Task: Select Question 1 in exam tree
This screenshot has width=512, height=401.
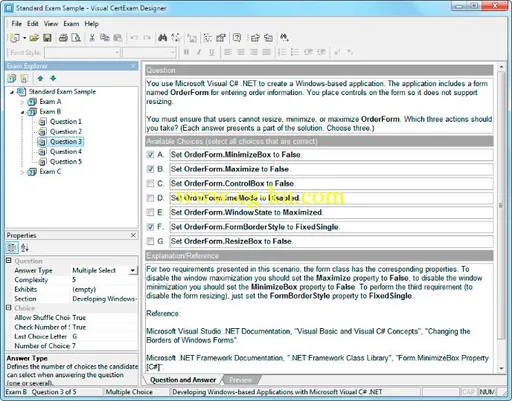Action: pyautogui.click(x=66, y=122)
